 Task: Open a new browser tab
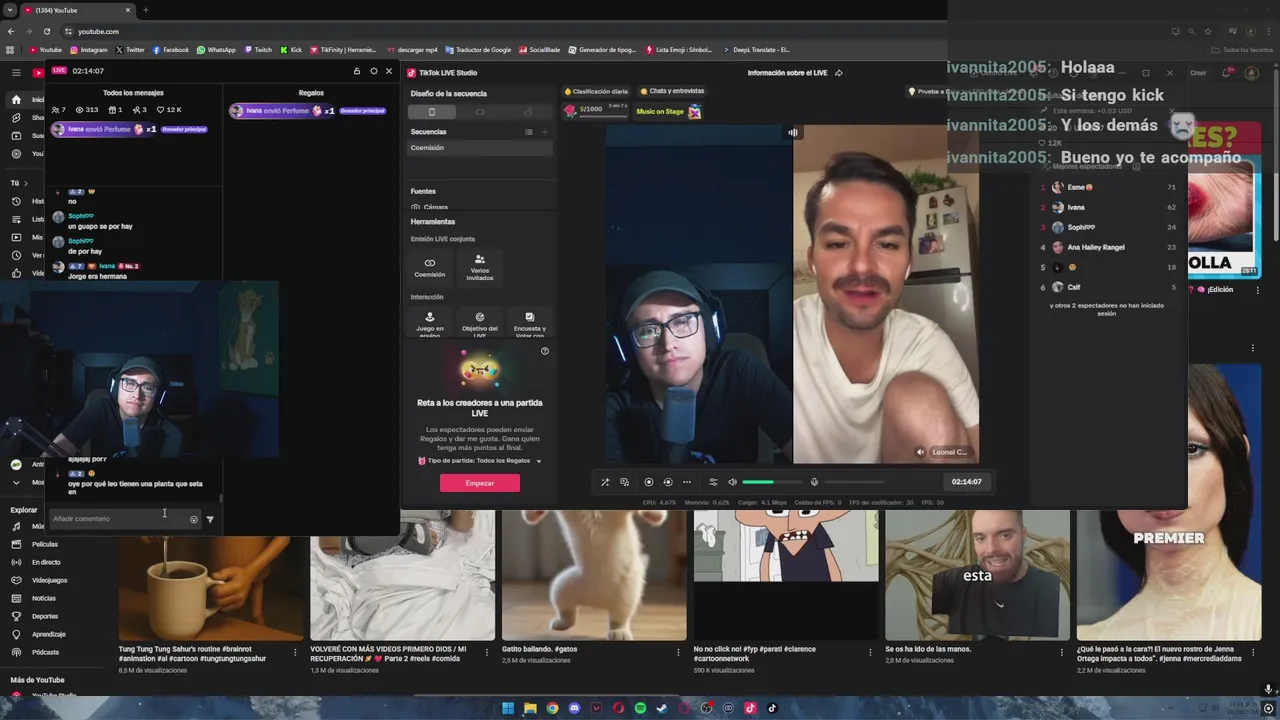point(146,10)
